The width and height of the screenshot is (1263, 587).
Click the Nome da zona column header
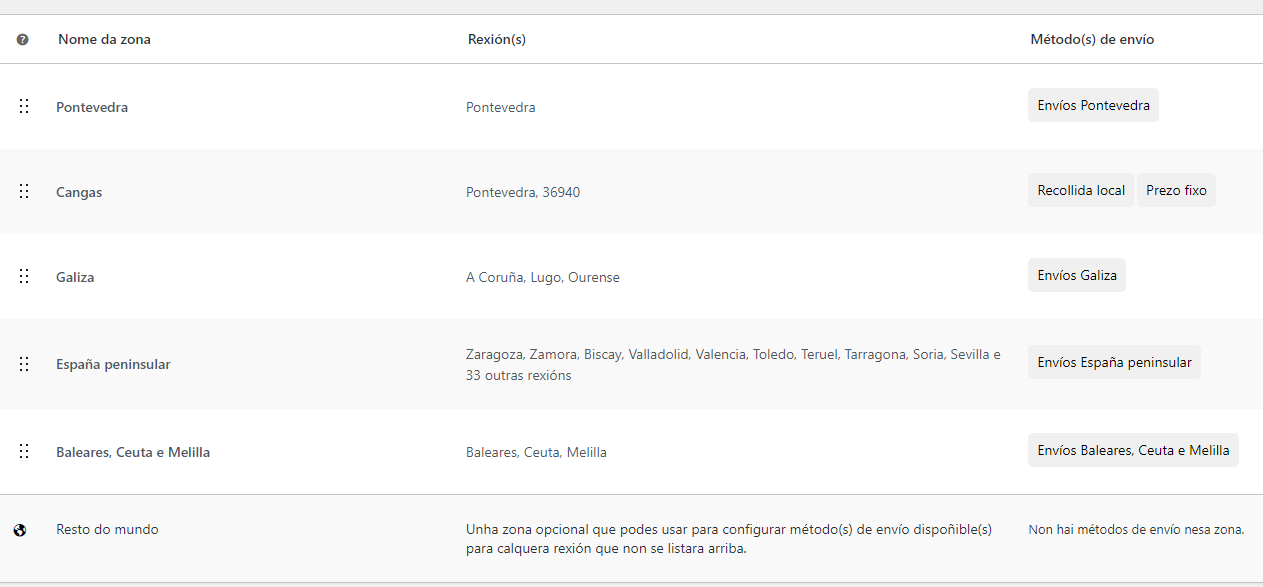pos(104,39)
